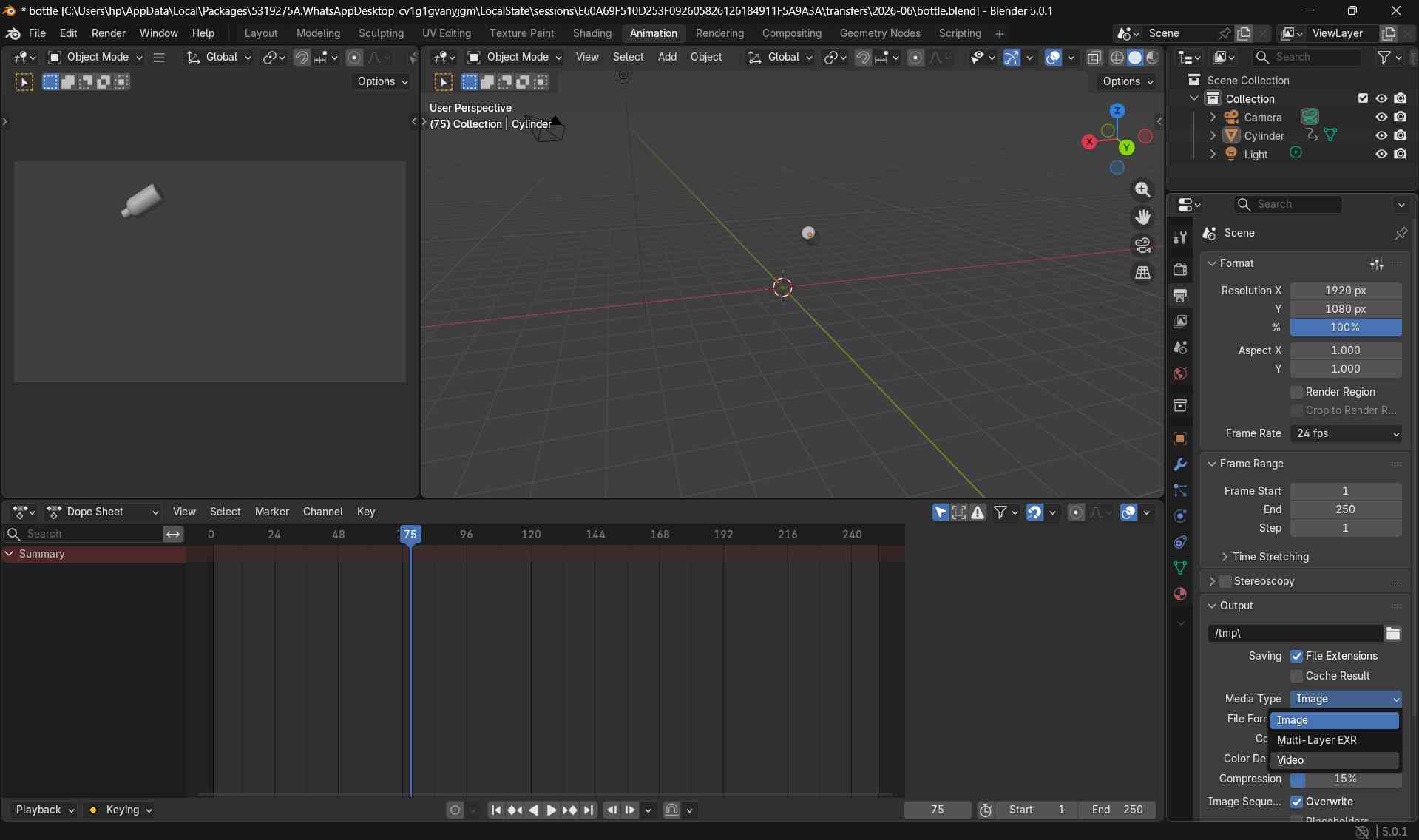Hide the Light object using its eye toggle
This screenshot has width=1419, height=840.
click(1381, 153)
